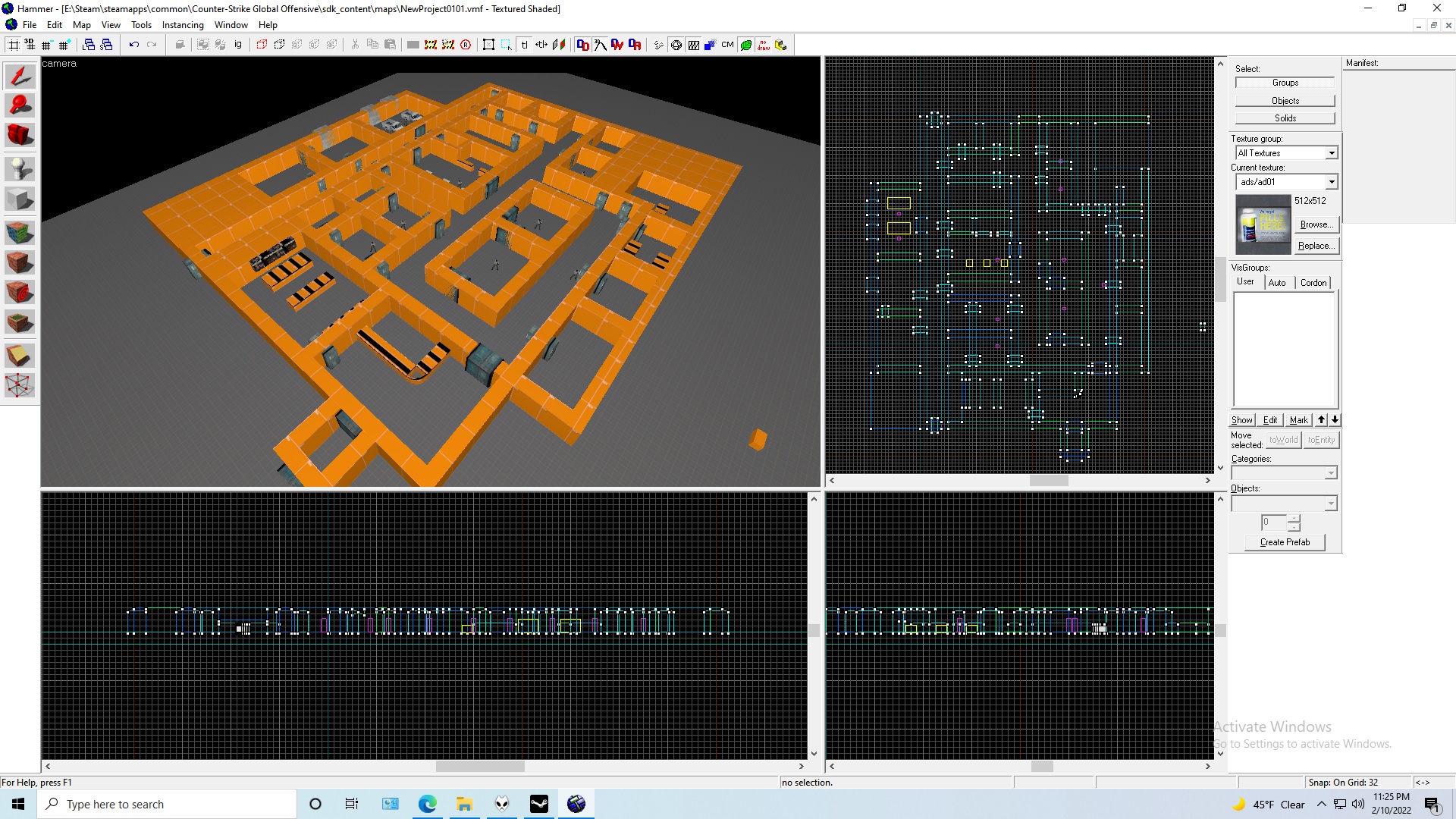
Task: Select the Magnify tool
Action: click(x=20, y=105)
